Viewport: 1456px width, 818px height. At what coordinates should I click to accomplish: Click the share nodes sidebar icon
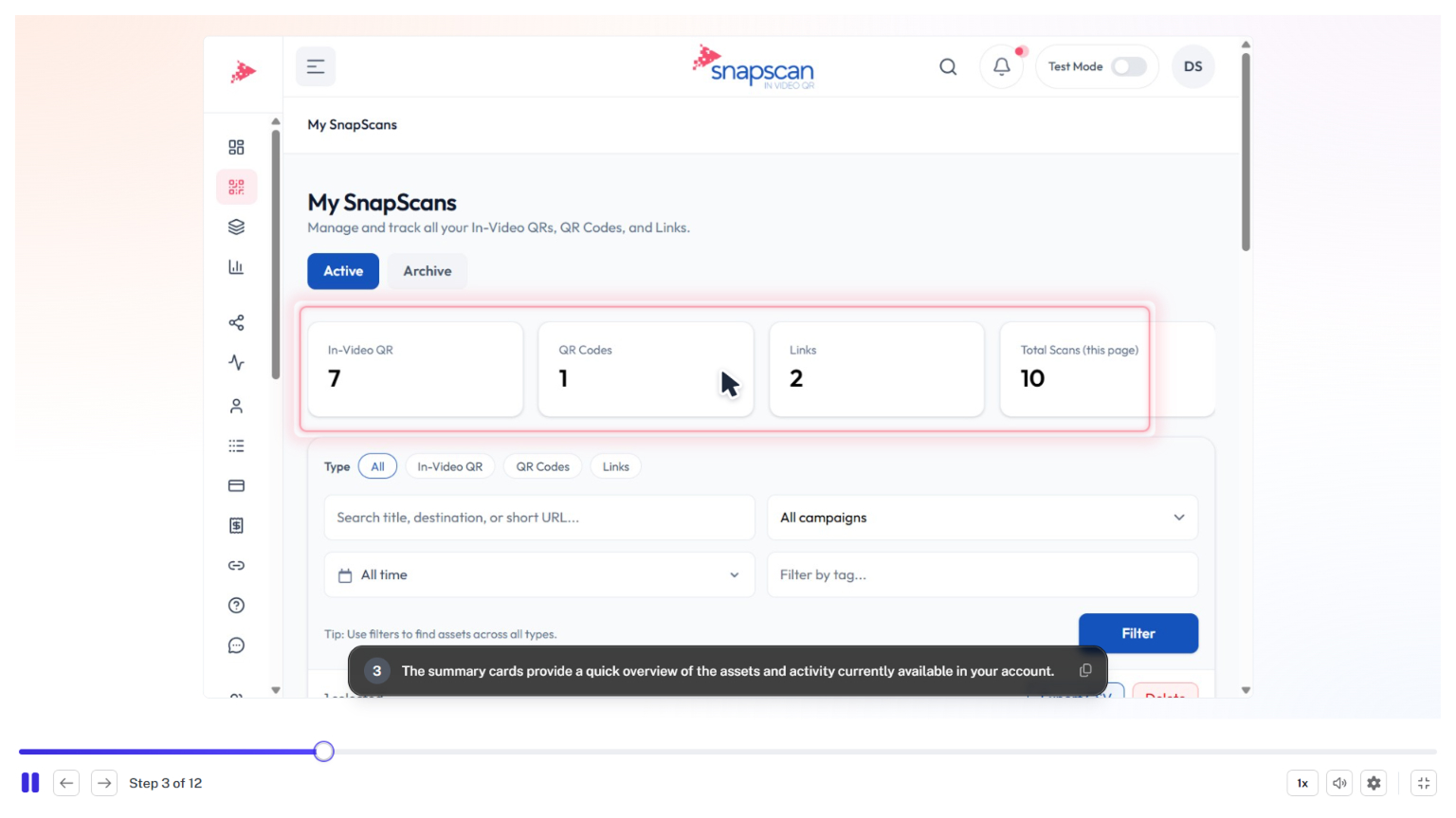pos(236,322)
